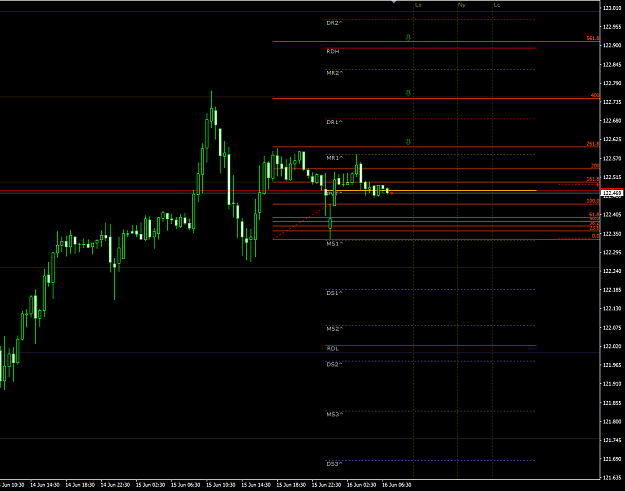Click the Lc session label at top
Image resolution: width=625 pixels, height=491 pixels.
click(497, 5)
